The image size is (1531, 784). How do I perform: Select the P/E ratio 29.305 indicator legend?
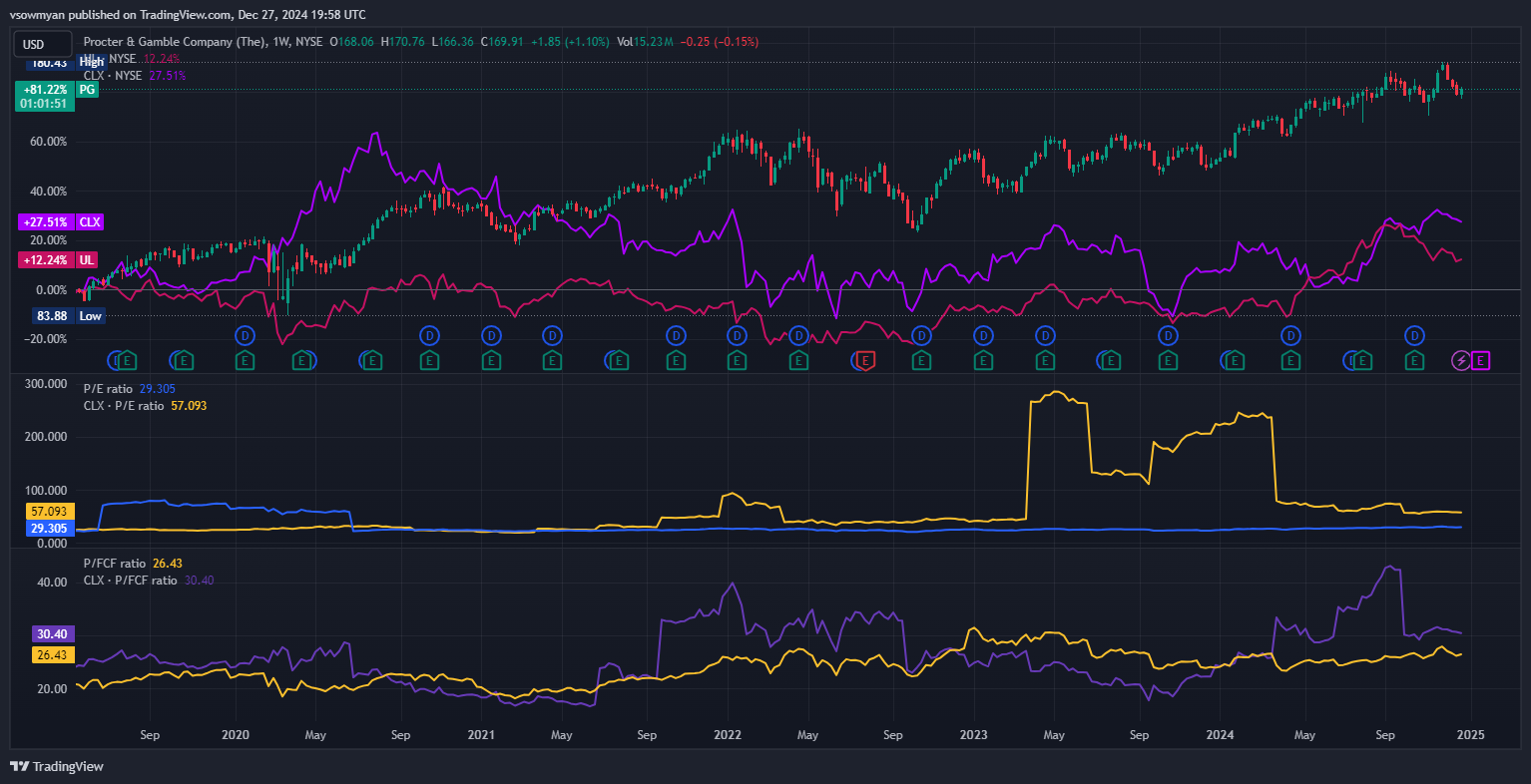click(x=130, y=389)
